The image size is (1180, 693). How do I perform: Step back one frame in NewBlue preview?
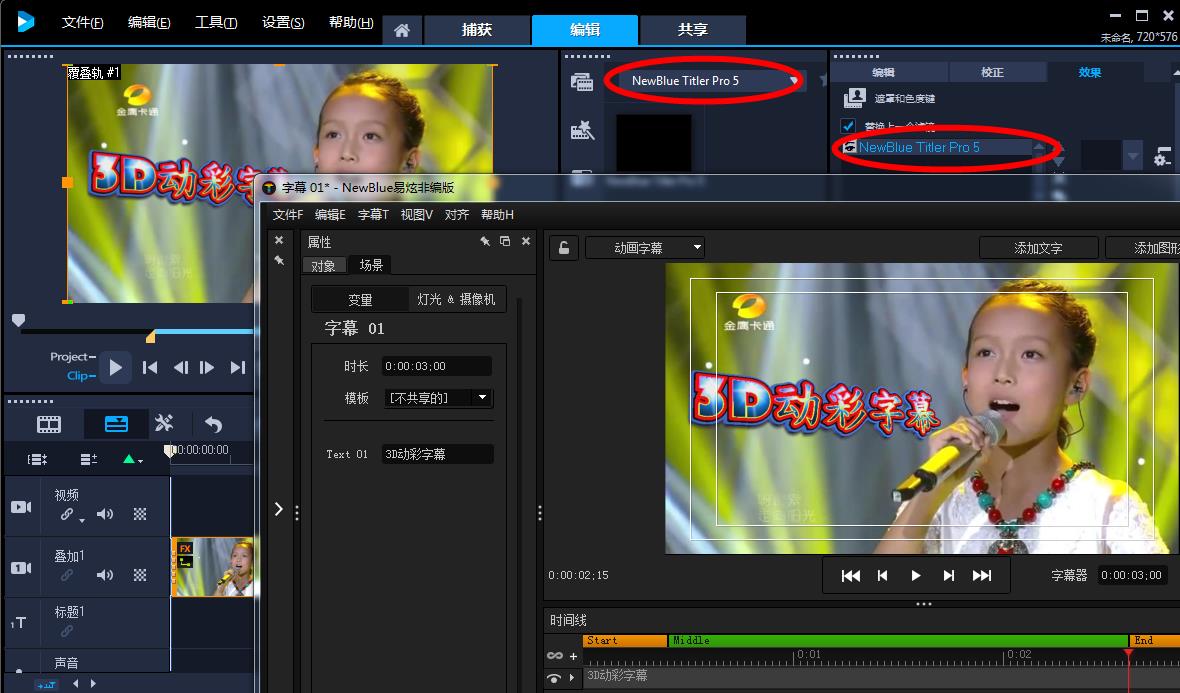tap(883, 576)
